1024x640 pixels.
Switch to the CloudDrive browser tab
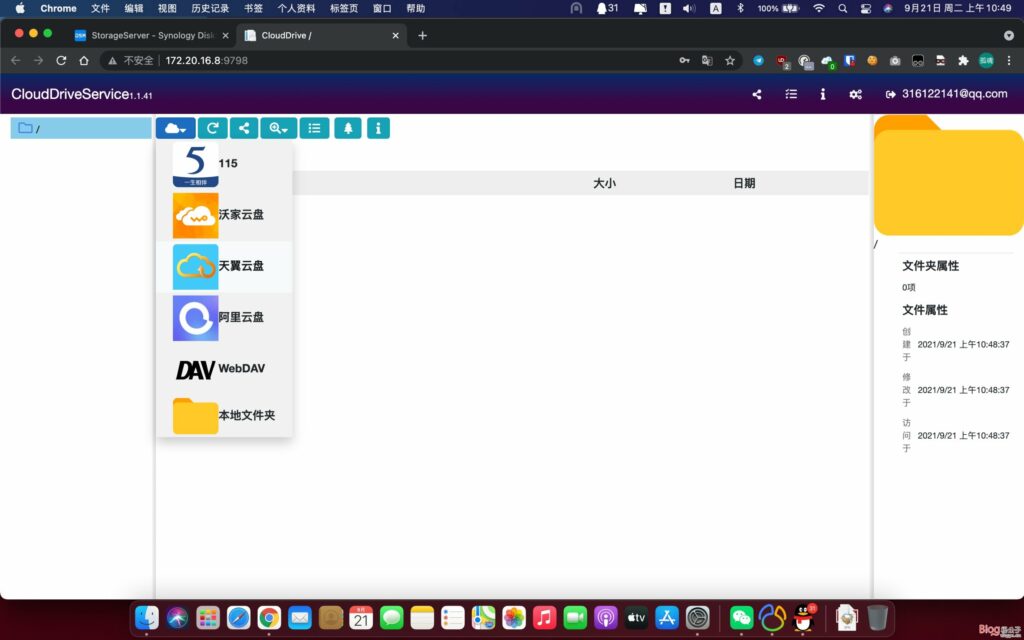321,35
